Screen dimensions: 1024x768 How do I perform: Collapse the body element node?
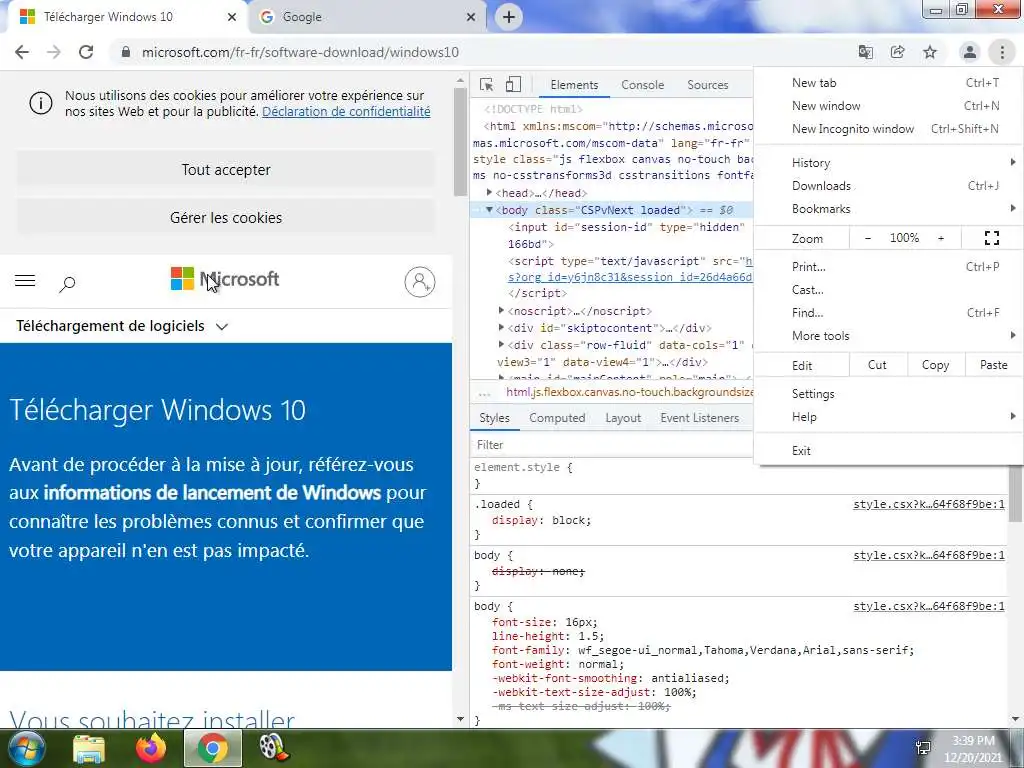pyautogui.click(x=489, y=210)
